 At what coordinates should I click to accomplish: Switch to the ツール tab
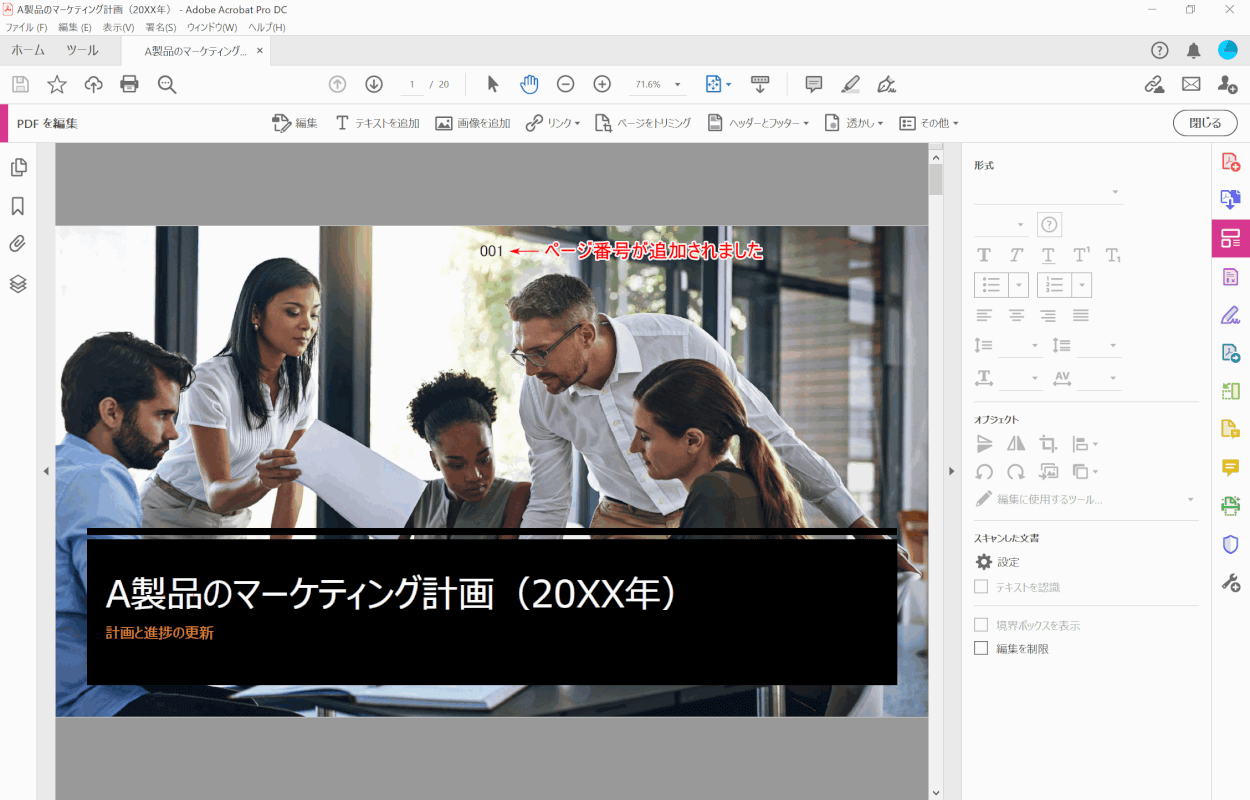82,50
